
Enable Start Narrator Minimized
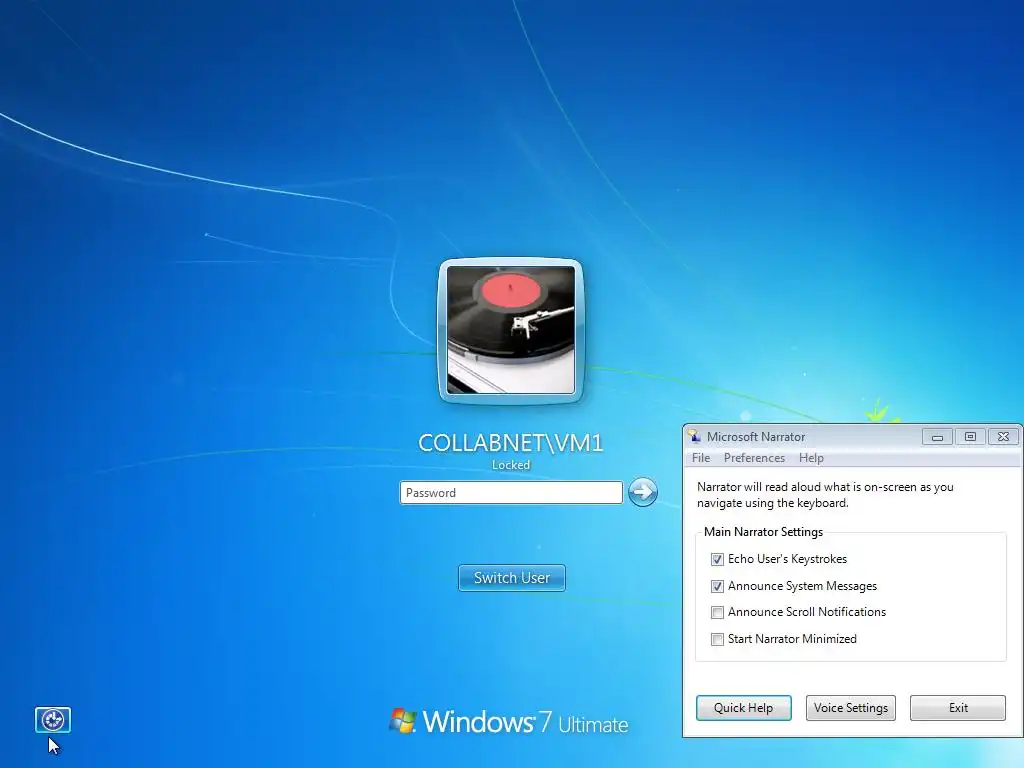point(717,639)
